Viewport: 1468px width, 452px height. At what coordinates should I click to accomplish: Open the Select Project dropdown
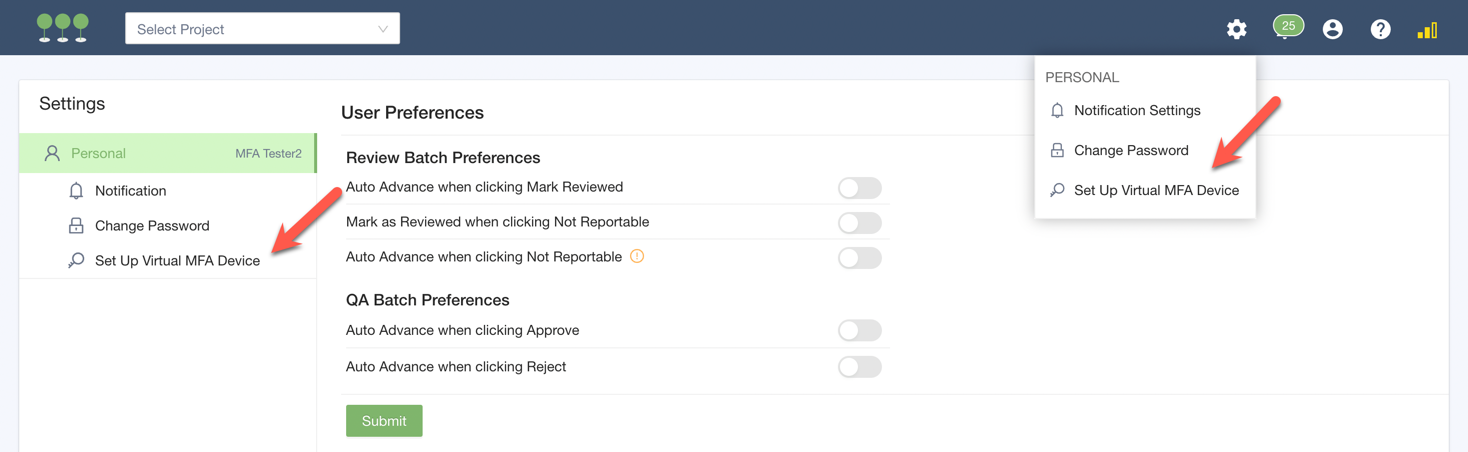click(262, 29)
